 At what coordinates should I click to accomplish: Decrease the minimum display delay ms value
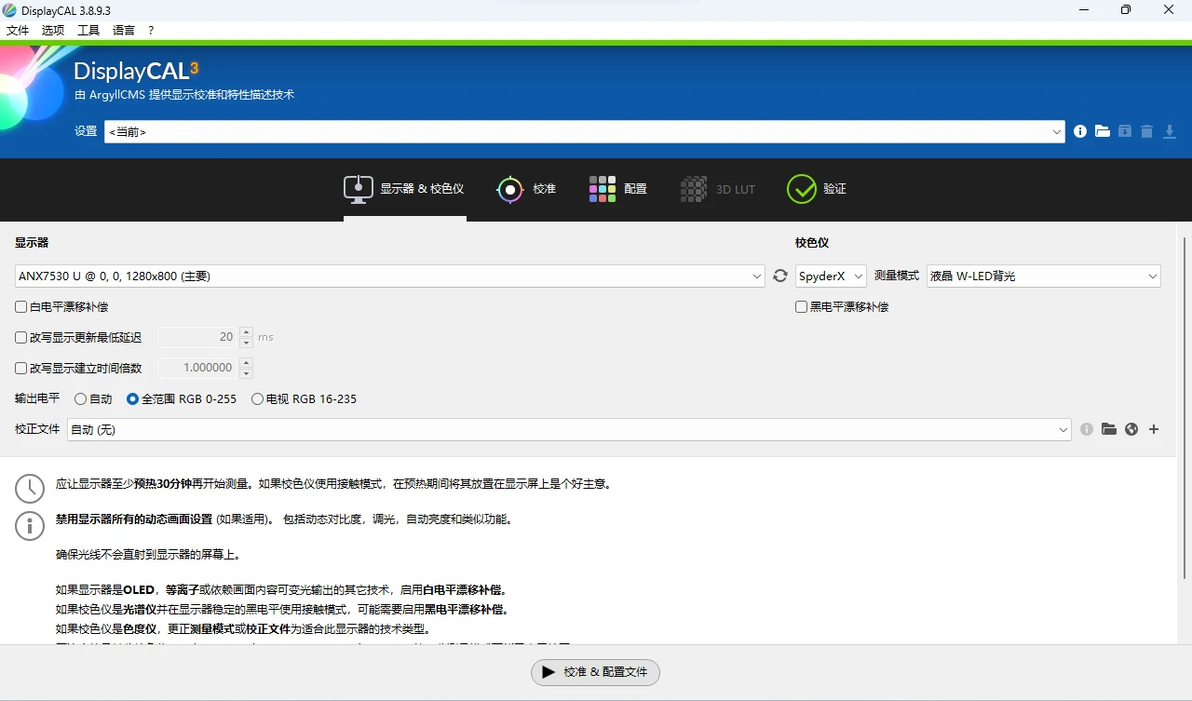click(x=246, y=343)
